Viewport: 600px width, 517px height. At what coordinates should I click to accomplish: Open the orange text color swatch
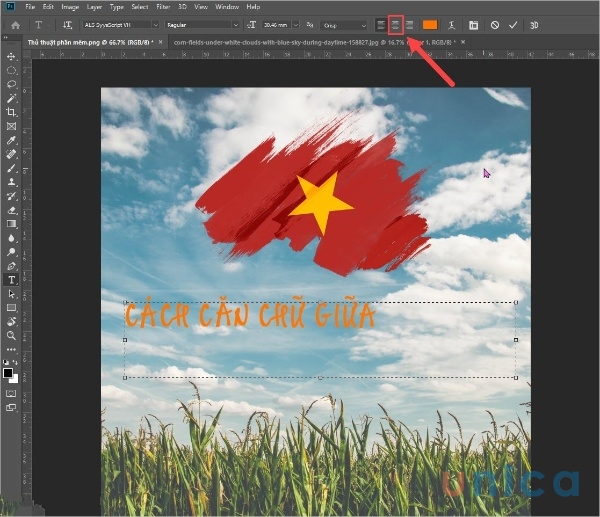coord(430,25)
